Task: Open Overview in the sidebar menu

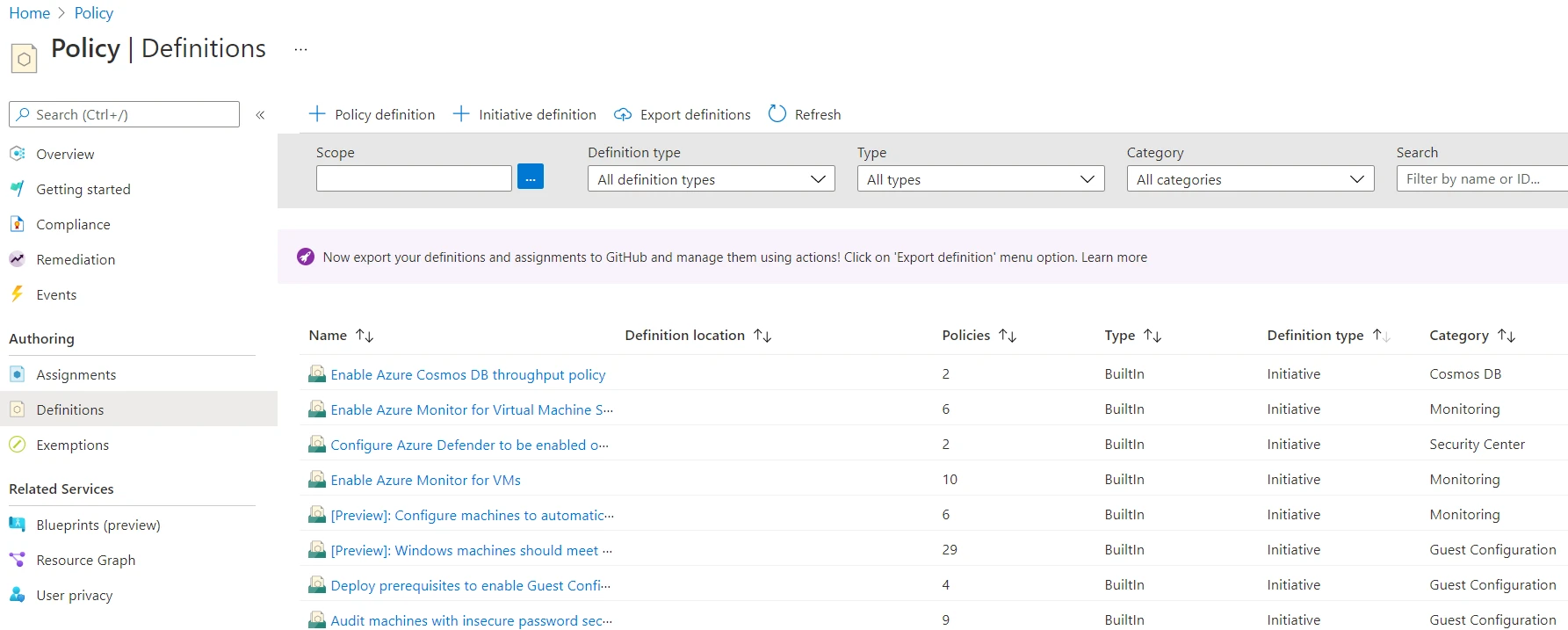Action: pyautogui.click(x=65, y=154)
